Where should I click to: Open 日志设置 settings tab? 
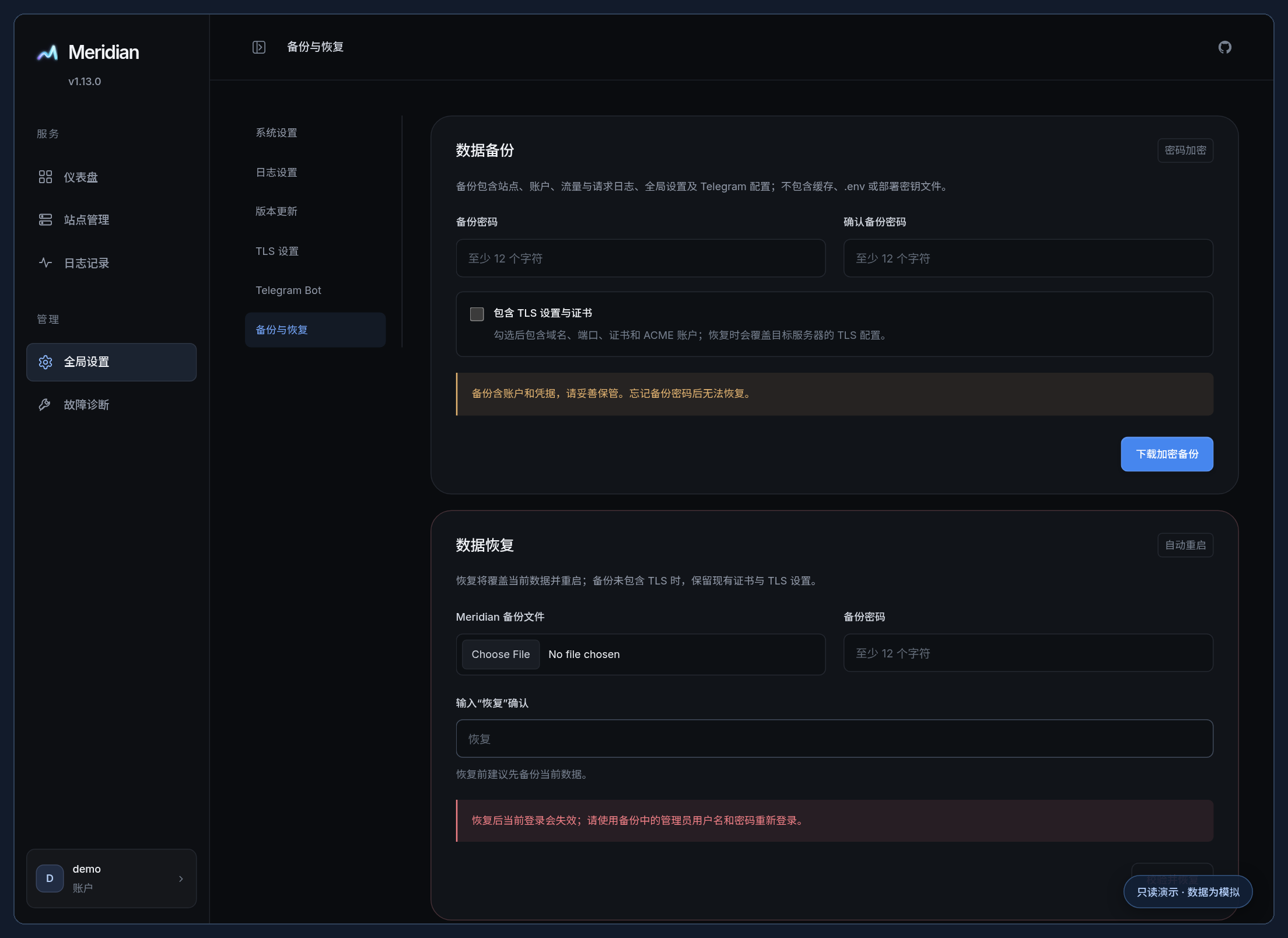315,173
